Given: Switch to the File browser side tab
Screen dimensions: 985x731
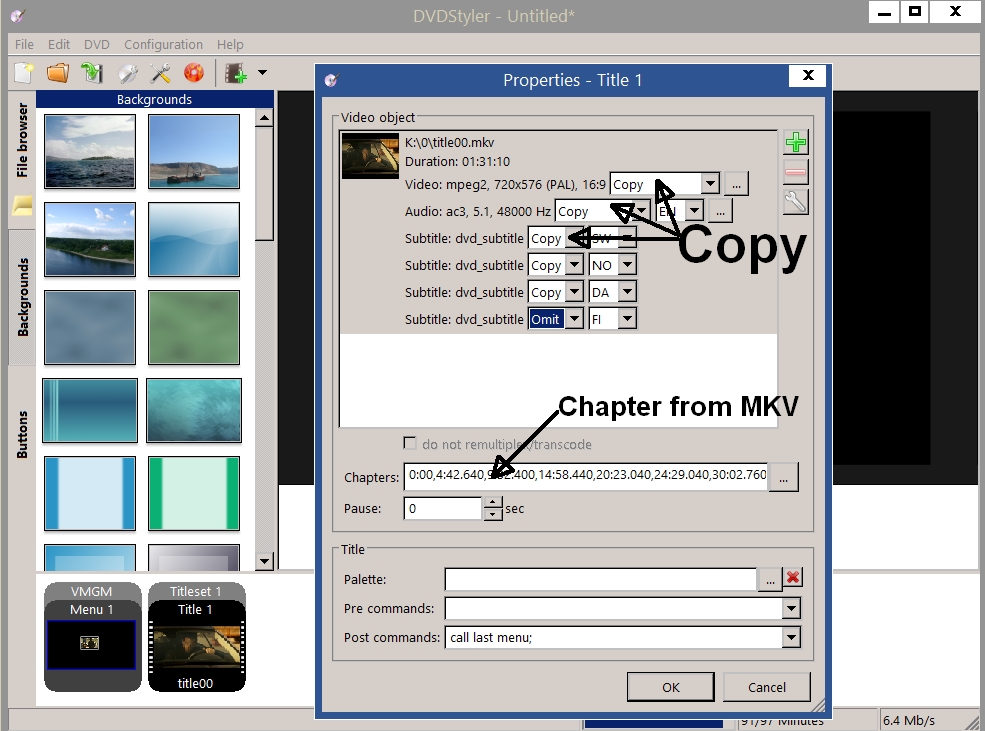Looking at the screenshot, I should click(x=22, y=141).
